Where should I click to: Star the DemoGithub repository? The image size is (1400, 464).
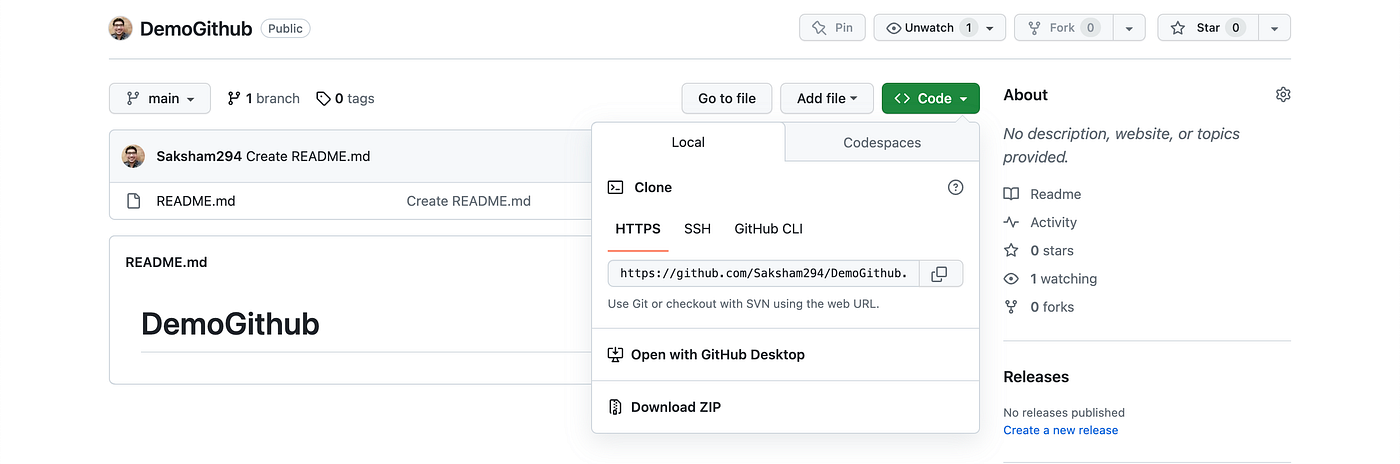pyautogui.click(x=1207, y=28)
